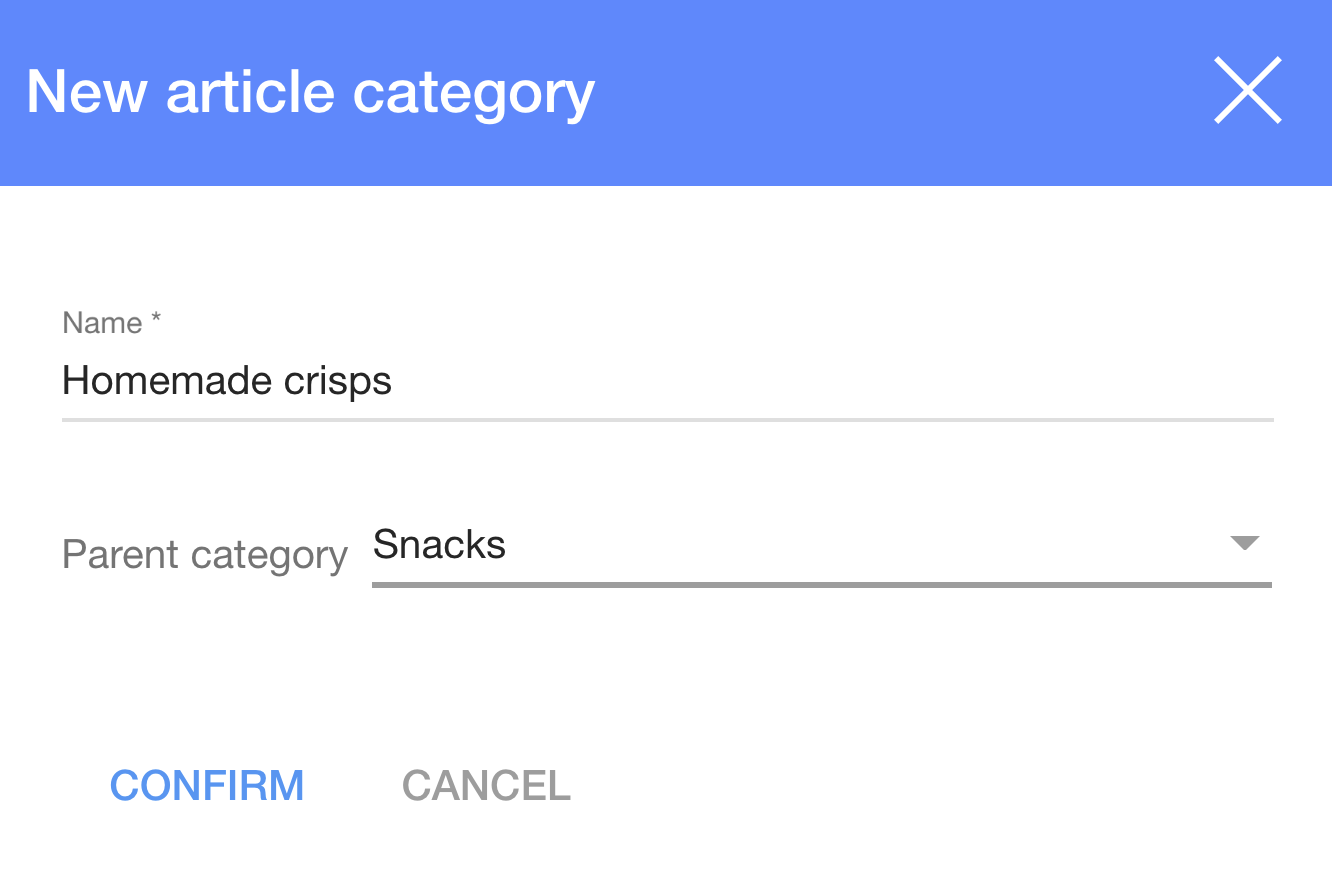The height and width of the screenshot is (882, 1332).
Task: Click the Name input field
Action: coord(666,381)
